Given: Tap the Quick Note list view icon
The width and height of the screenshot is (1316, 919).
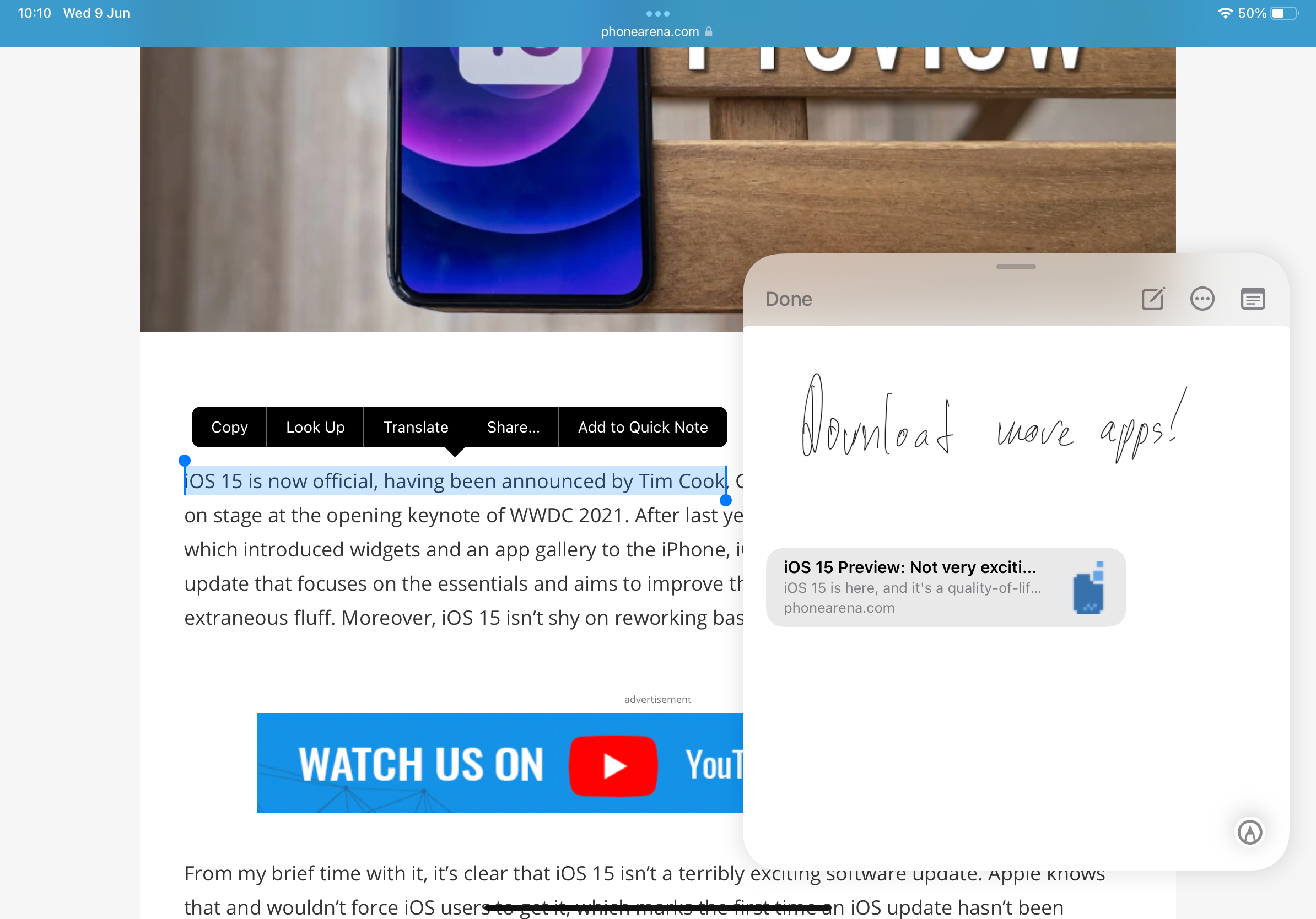Looking at the screenshot, I should (x=1252, y=299).
